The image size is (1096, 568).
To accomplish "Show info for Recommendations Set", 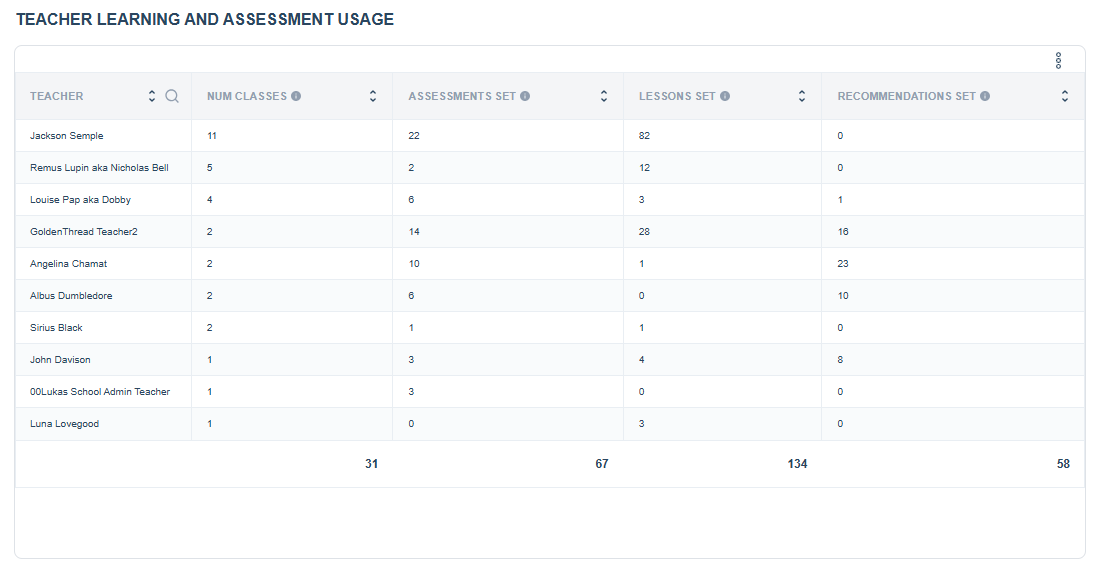I will tap(985, 96).
